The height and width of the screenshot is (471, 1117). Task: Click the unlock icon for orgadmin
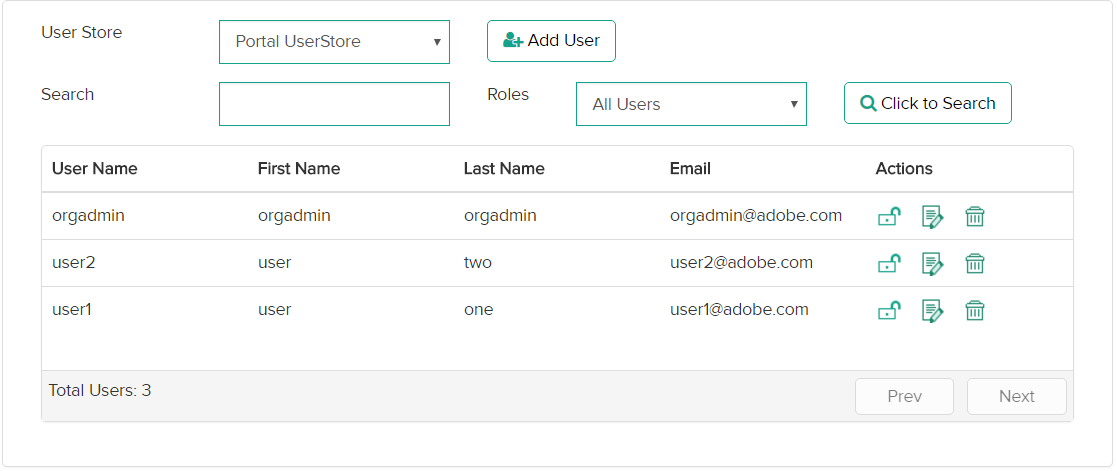tap(889, 216)
